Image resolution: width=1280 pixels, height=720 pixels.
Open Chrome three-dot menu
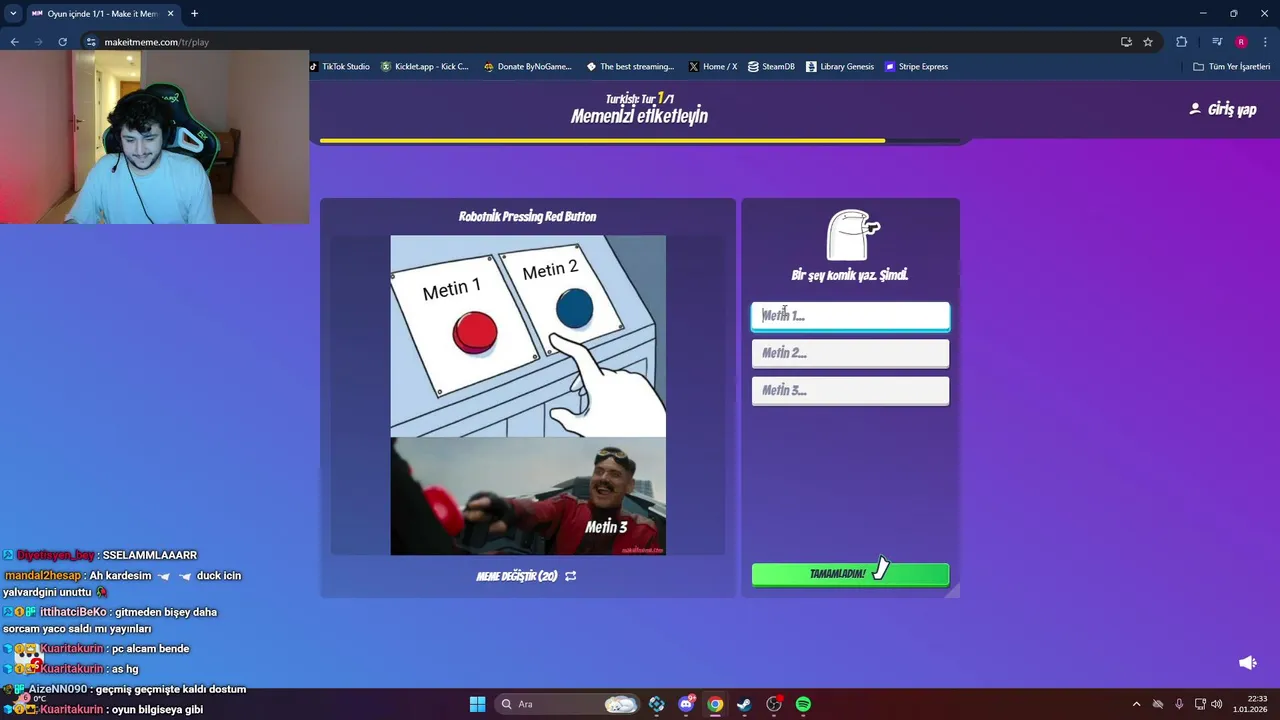pos(1265,42)
